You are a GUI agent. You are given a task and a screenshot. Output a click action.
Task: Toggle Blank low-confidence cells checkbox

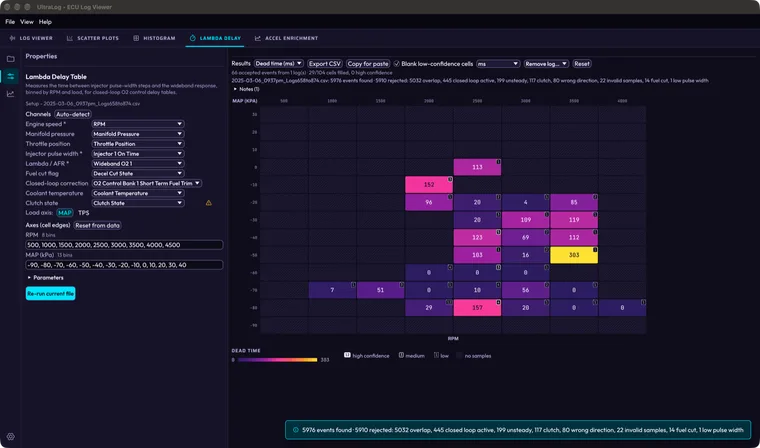[x=396, y=64]
